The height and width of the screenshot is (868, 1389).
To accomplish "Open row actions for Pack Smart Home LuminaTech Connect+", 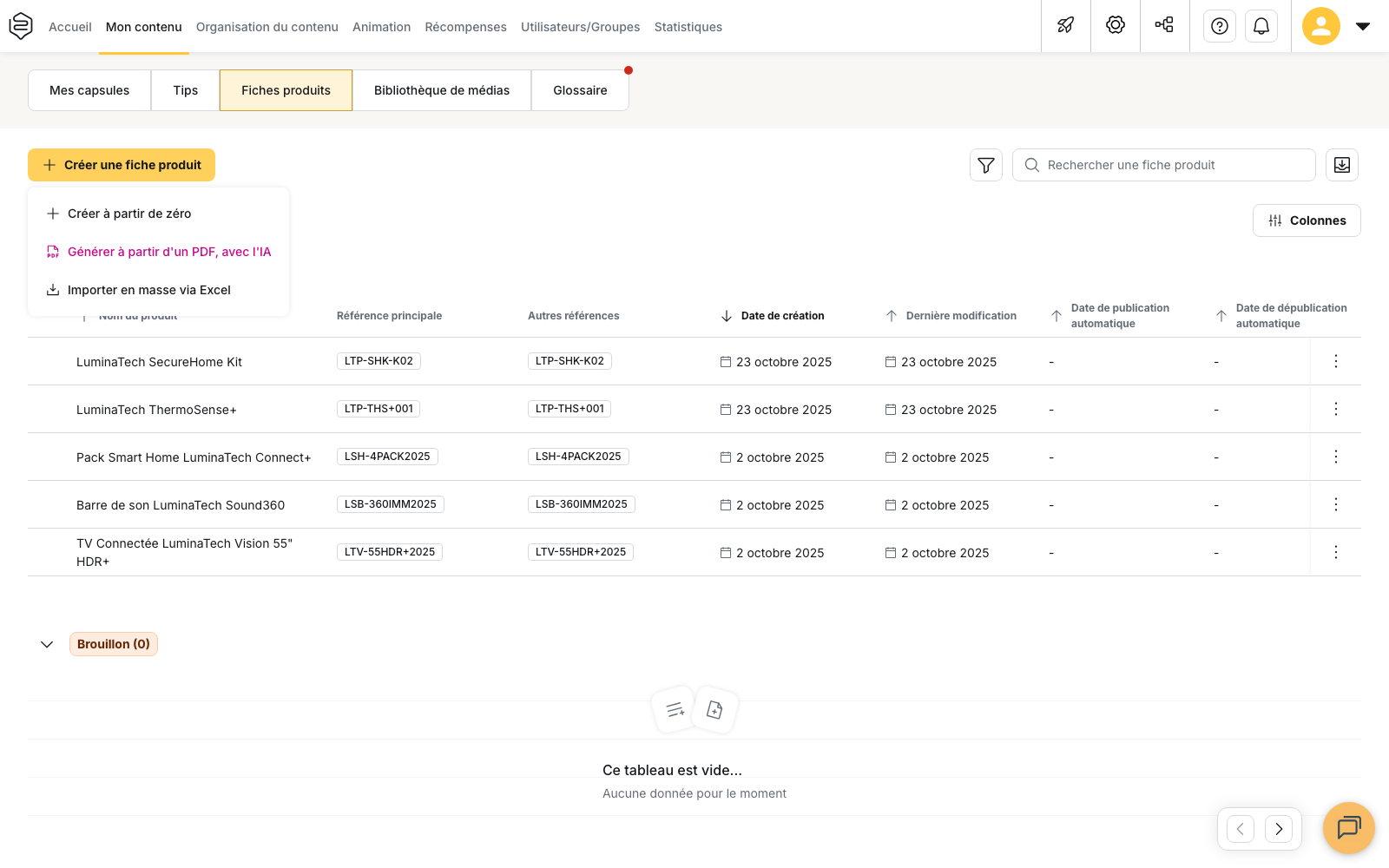I will coord(1336,457).
